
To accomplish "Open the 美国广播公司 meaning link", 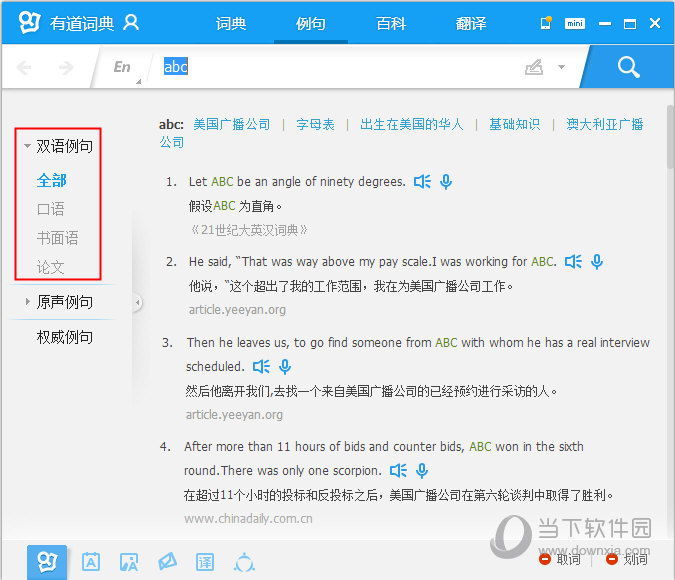I will (232, 124).
